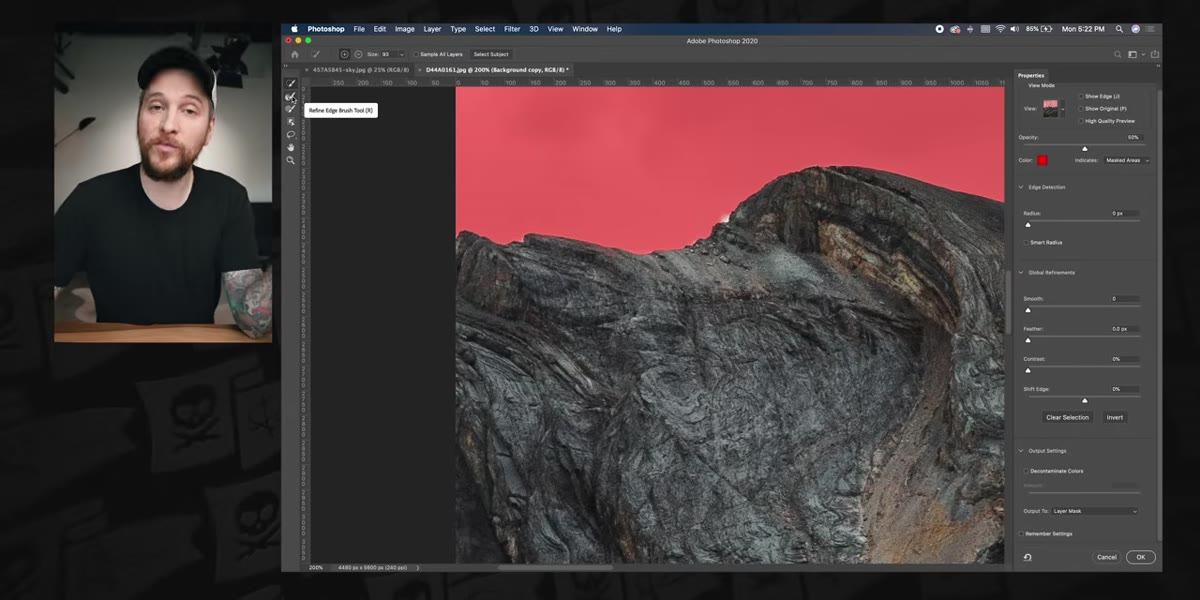Open the Indicates Masked Areas dropdown
The width and height of the screenshot is (1200, 600).
point(1127,160)
